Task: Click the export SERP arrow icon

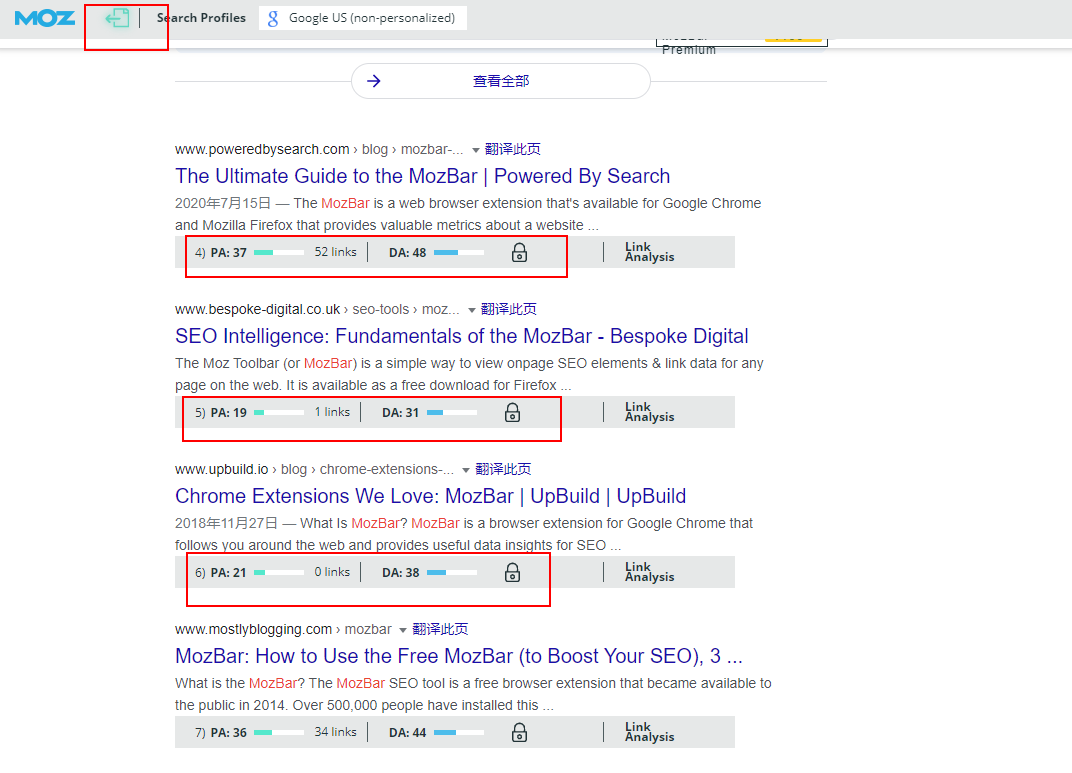Action: (x=117, y=18)
